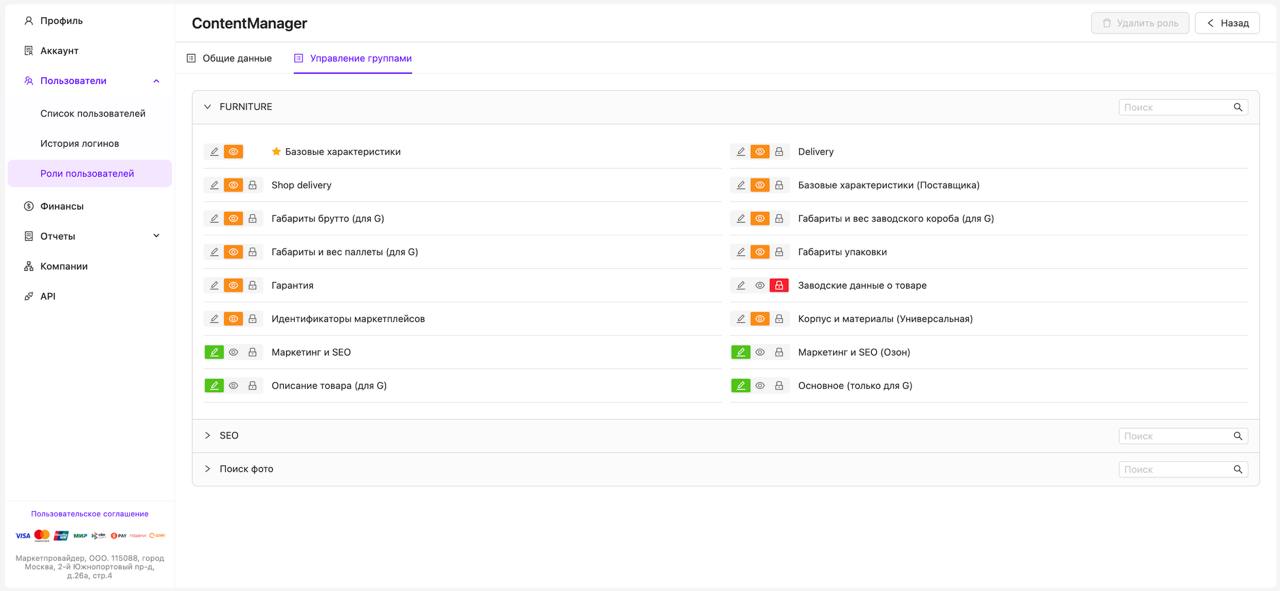Open Финансы section in the sidebar
The height and width of the screenshot is (591, 1280).
(x=62, y=206)
